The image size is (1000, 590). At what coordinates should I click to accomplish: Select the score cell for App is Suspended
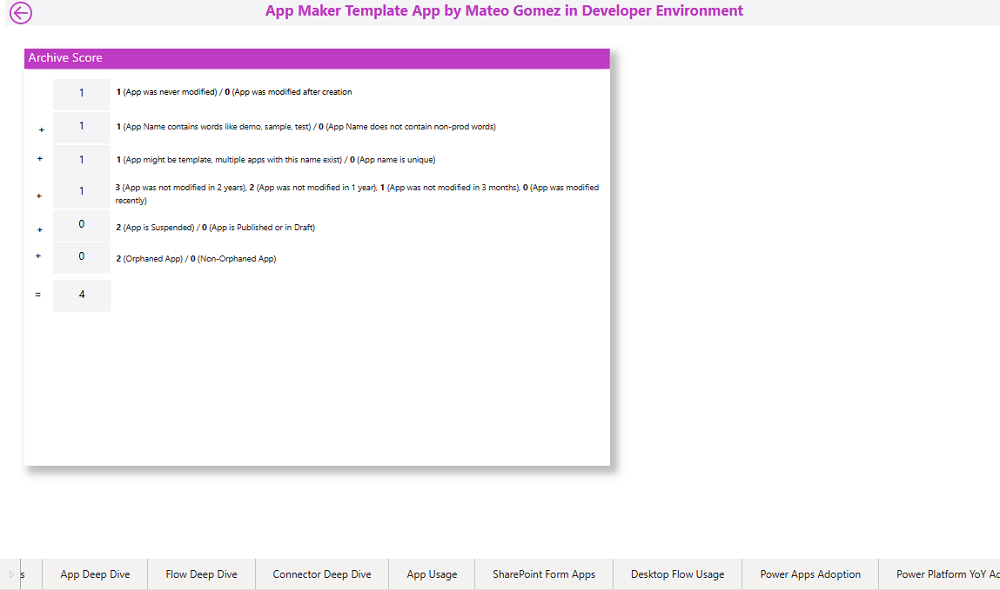point(82,225)
